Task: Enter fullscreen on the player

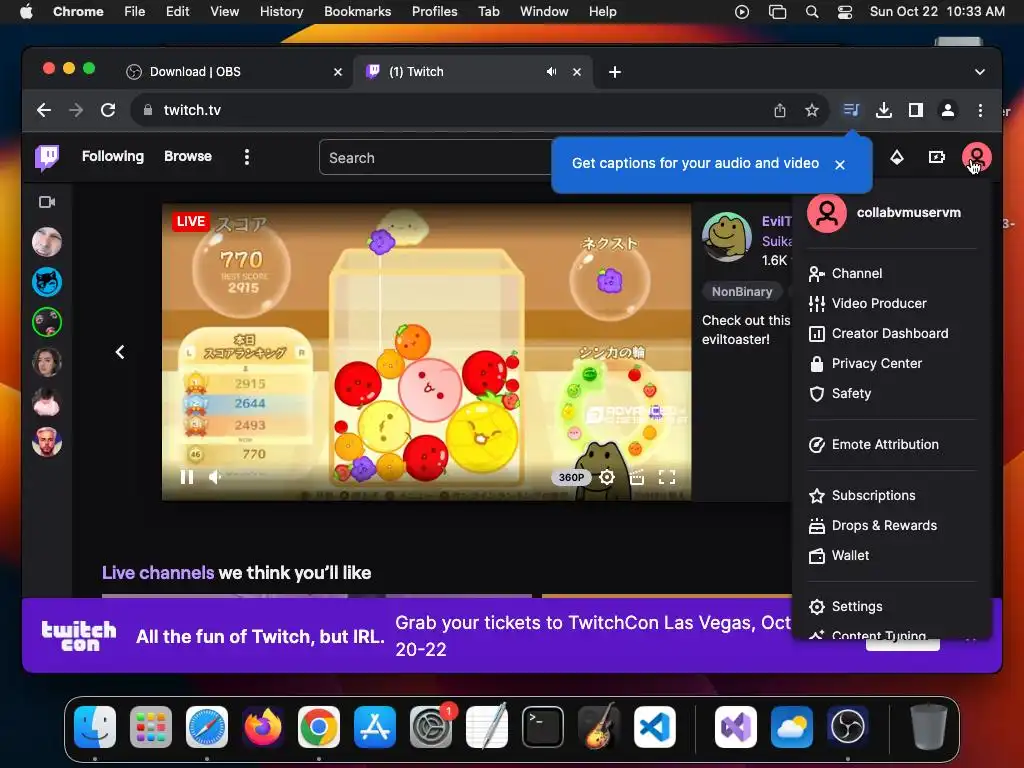Action: (667, 477)
